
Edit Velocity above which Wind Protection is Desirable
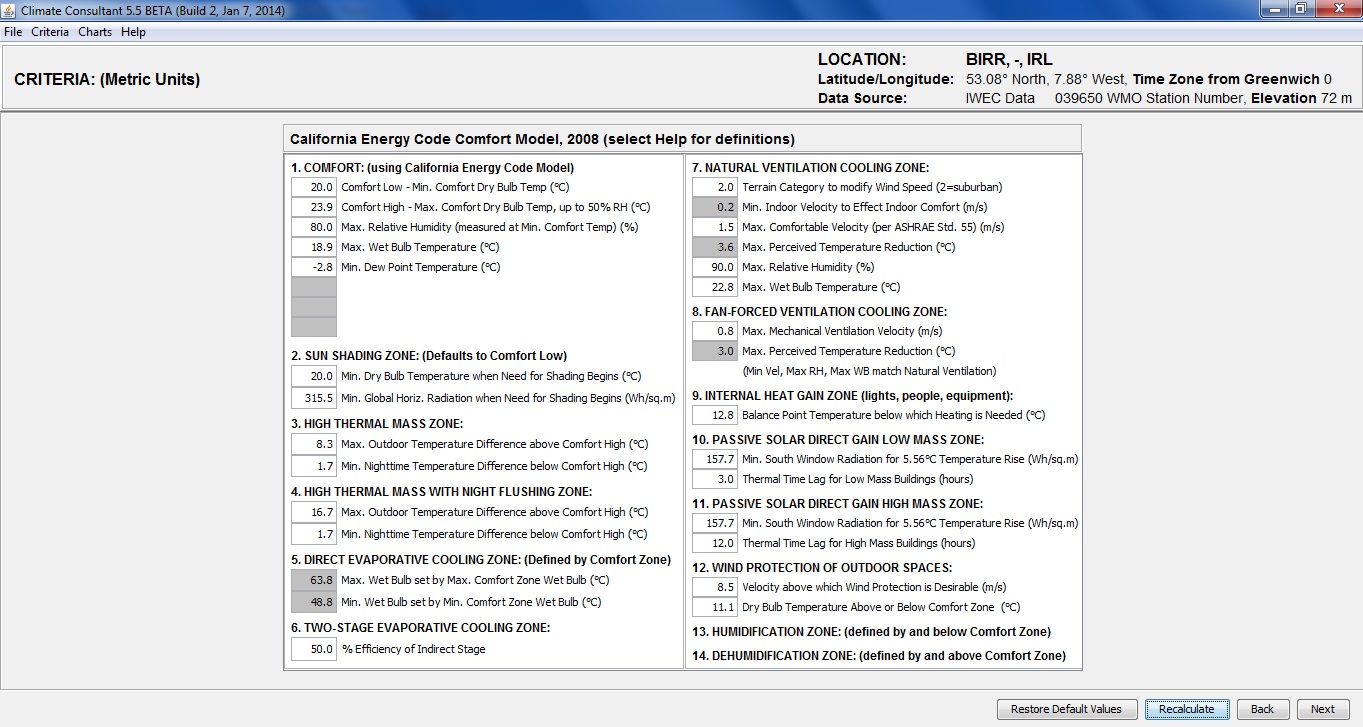715,587
